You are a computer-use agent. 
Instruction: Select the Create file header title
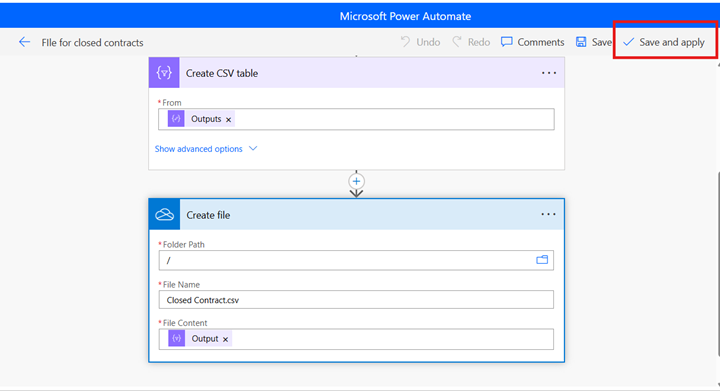pos(208,215)
